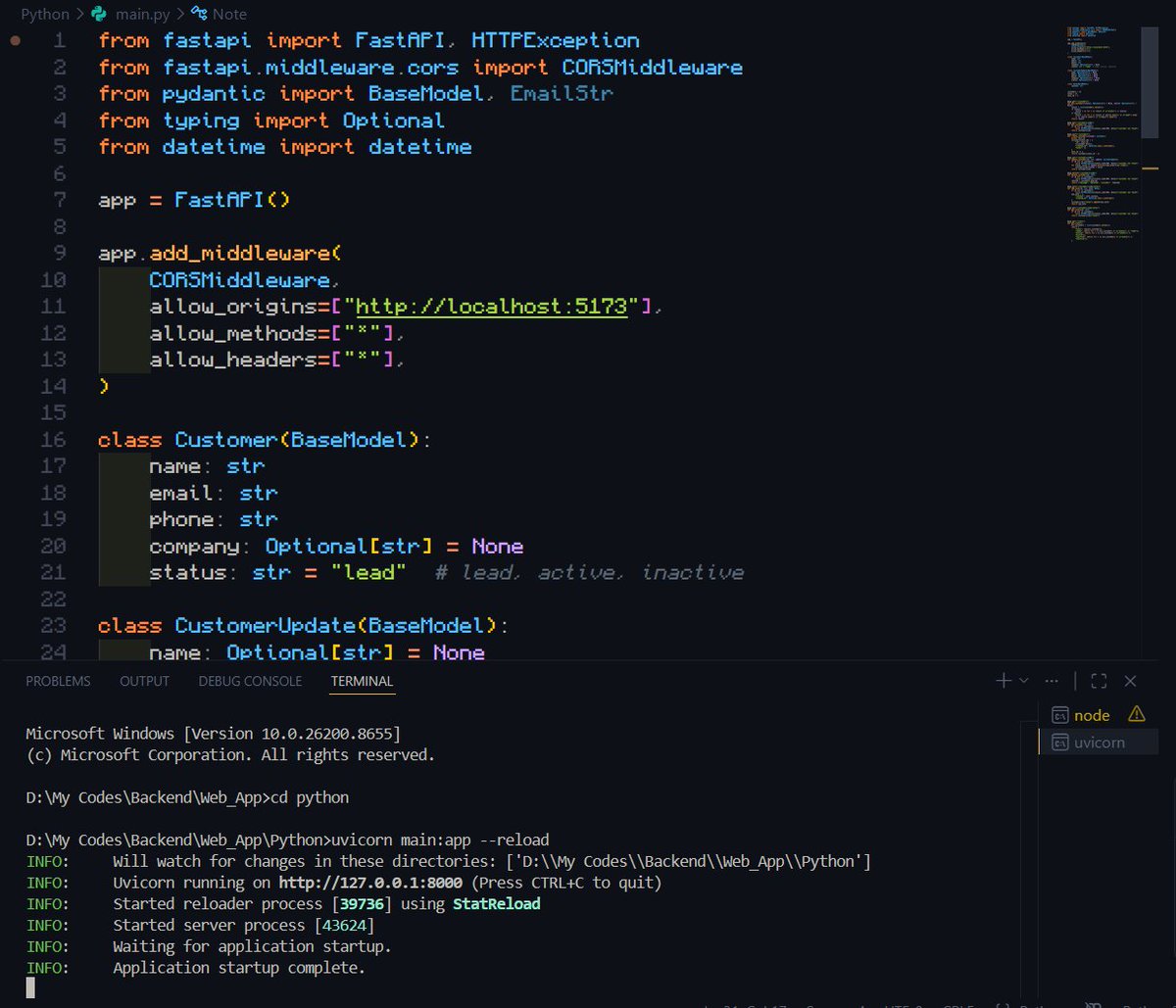Click 'HTTPException' in the first import
The image size is (1176, 1008).
(x=556, y=41)
